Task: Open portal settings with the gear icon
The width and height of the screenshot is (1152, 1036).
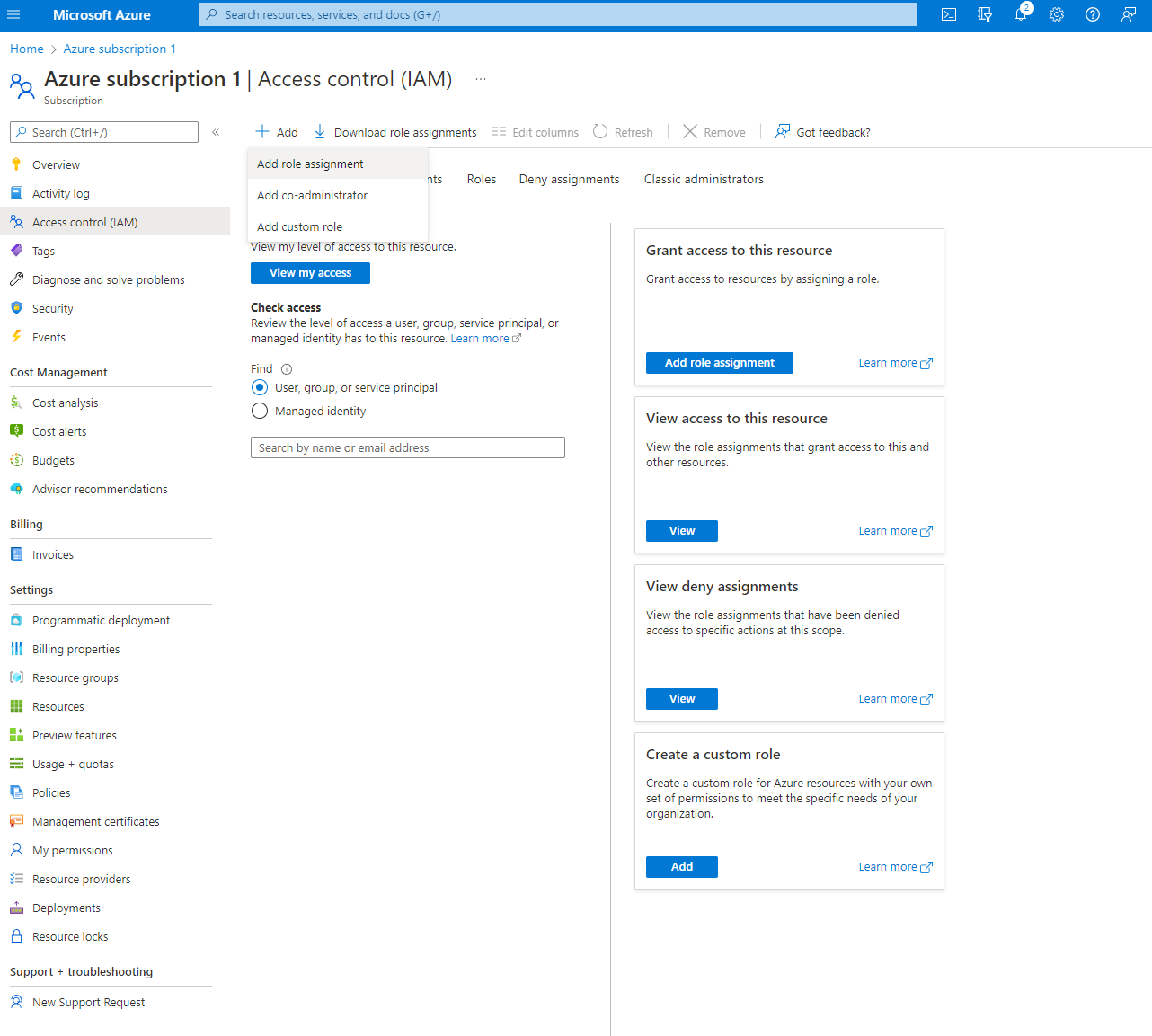Action: (x=1057, y=14)
